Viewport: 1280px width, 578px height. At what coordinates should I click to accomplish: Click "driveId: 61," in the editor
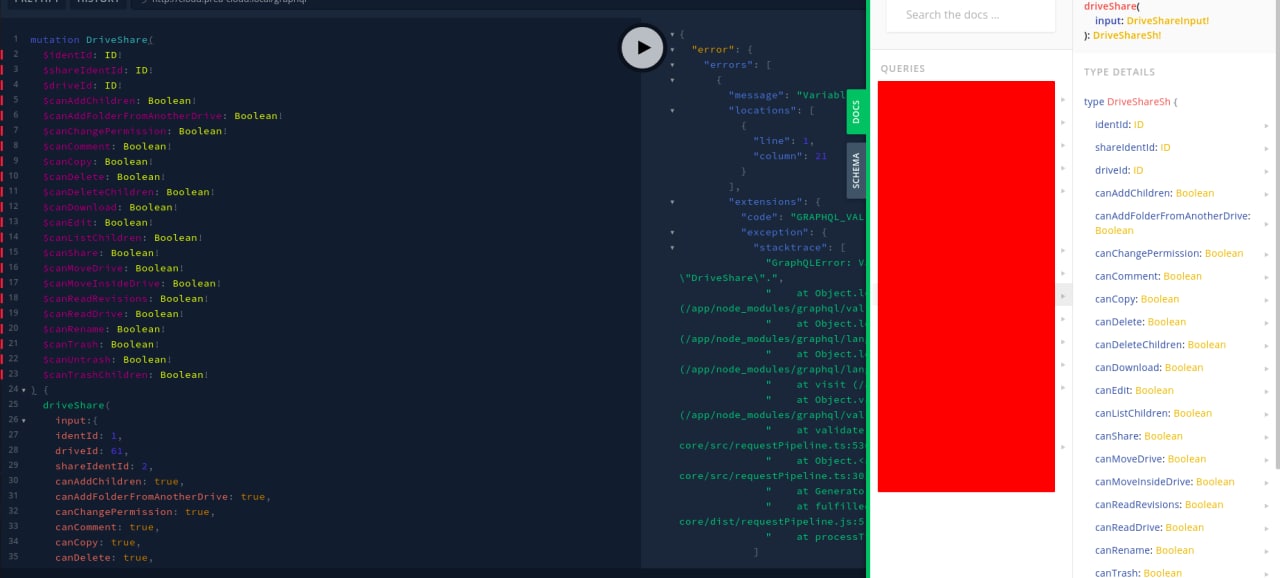(92, 451)
